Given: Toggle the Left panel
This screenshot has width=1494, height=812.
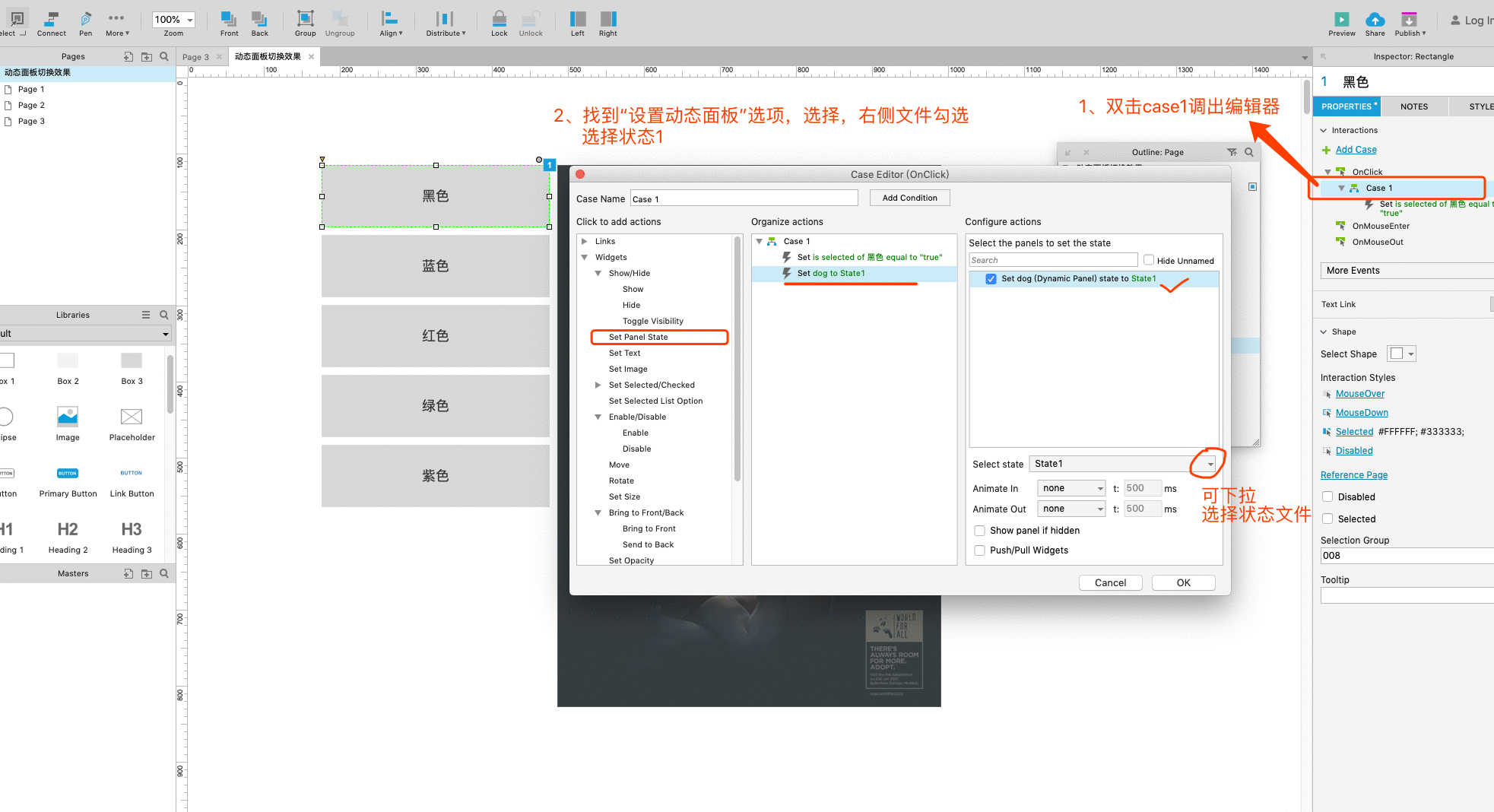Looking at the screenshot, I should [x=578, y=24].
